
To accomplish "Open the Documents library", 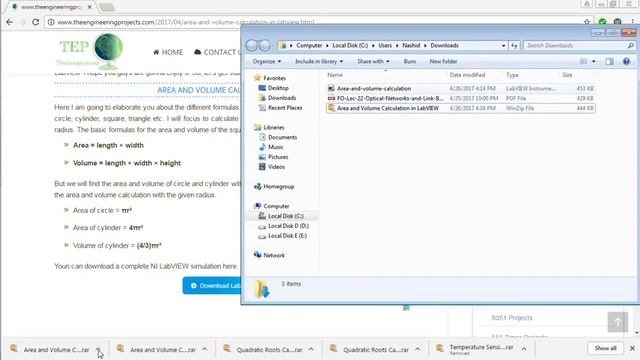I will pos(282,137).
